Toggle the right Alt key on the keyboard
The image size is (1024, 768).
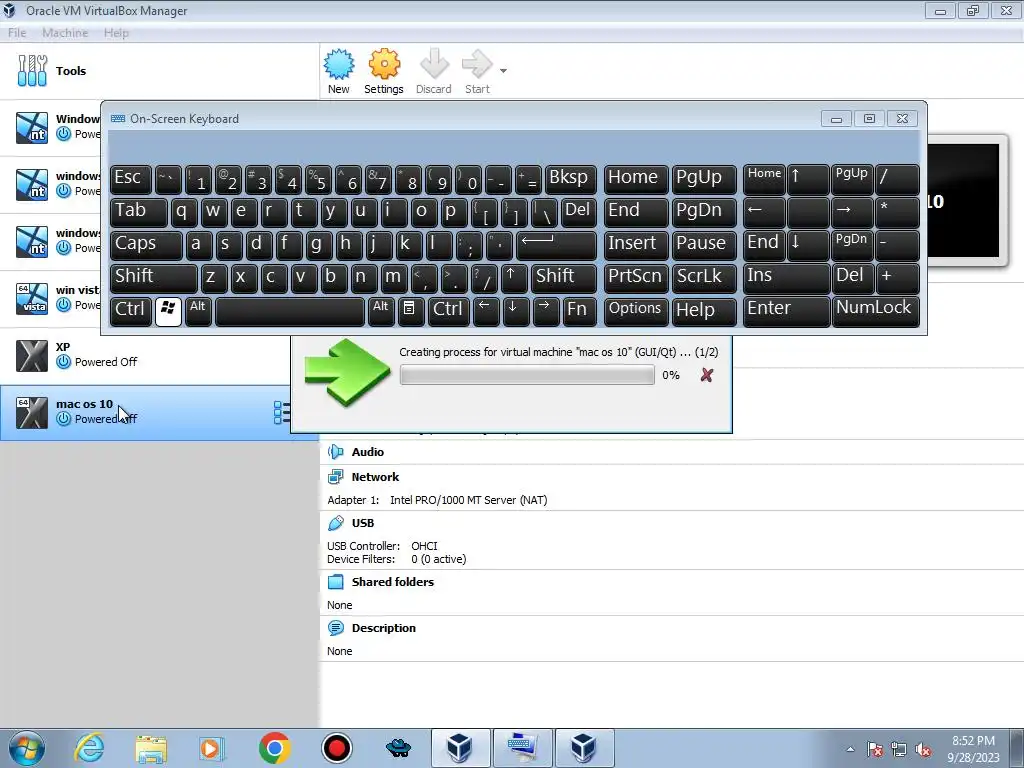pyautogui.click(x=381, y=311)
